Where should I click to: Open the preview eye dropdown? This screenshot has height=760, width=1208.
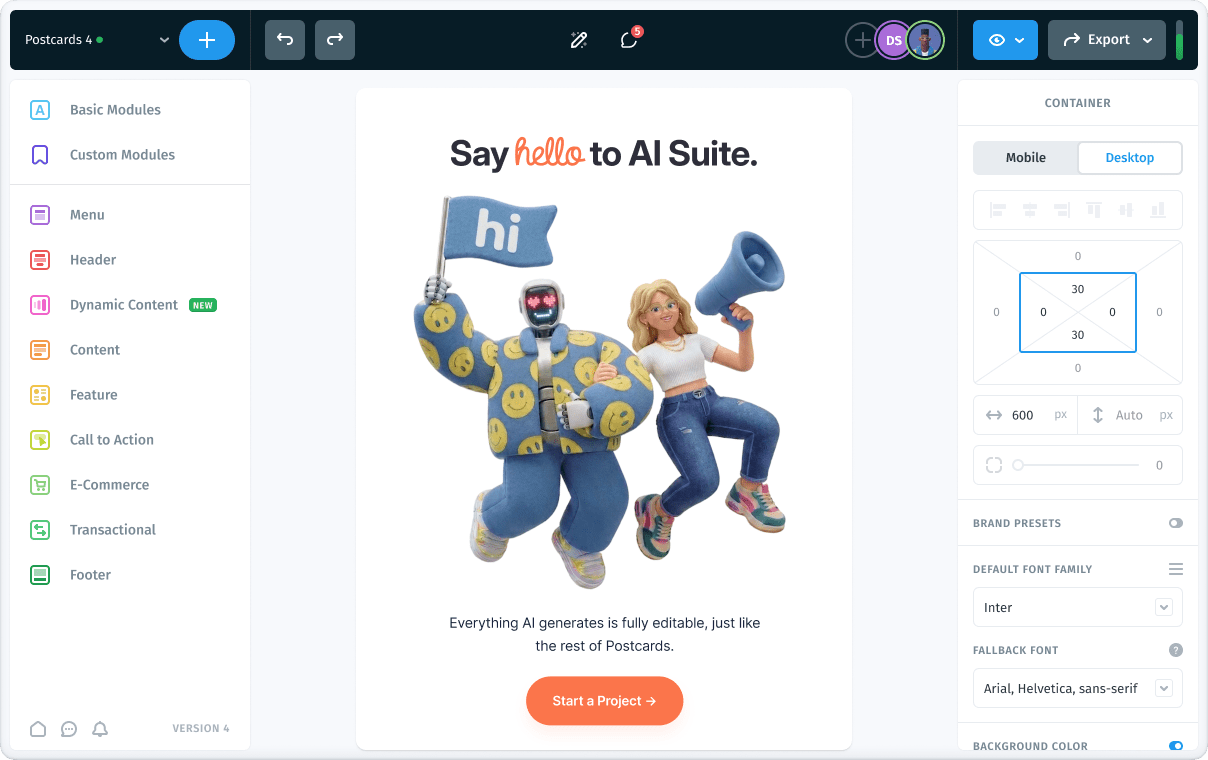click(x=1005, y=40)
